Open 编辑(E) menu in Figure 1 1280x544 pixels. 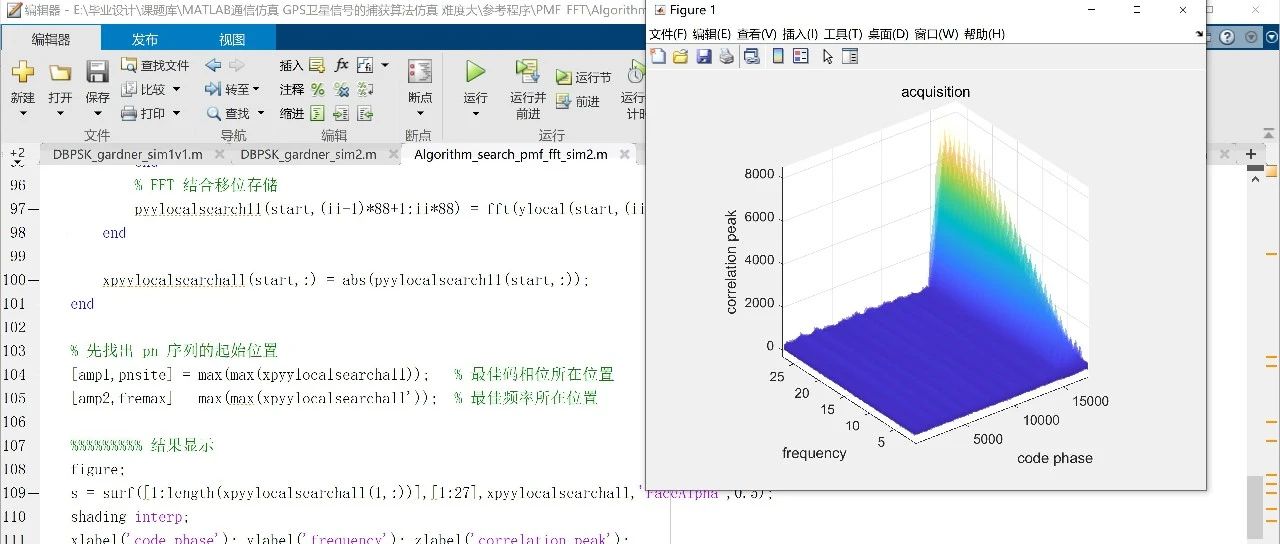pyautogui.click(x=711, y=34)
